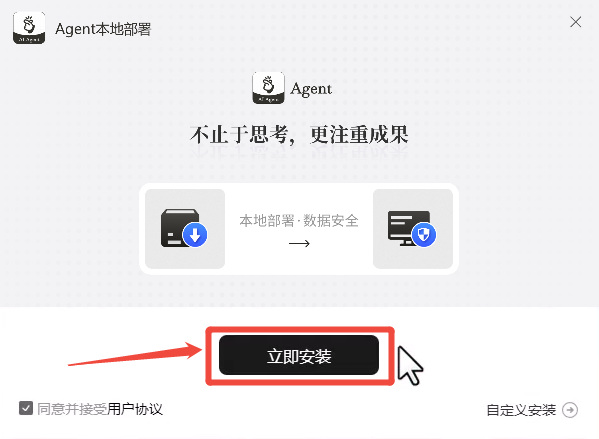Viewport: 599px width, 439px height.
Task: Select the right gray security tile
Action: click(x=413, y=228)
